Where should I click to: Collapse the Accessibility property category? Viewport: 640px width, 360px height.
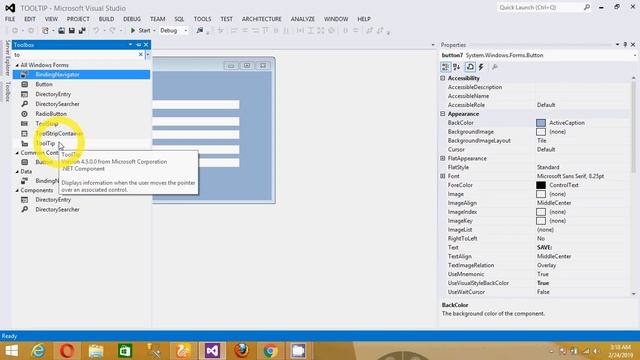click(x=443, y=78)
